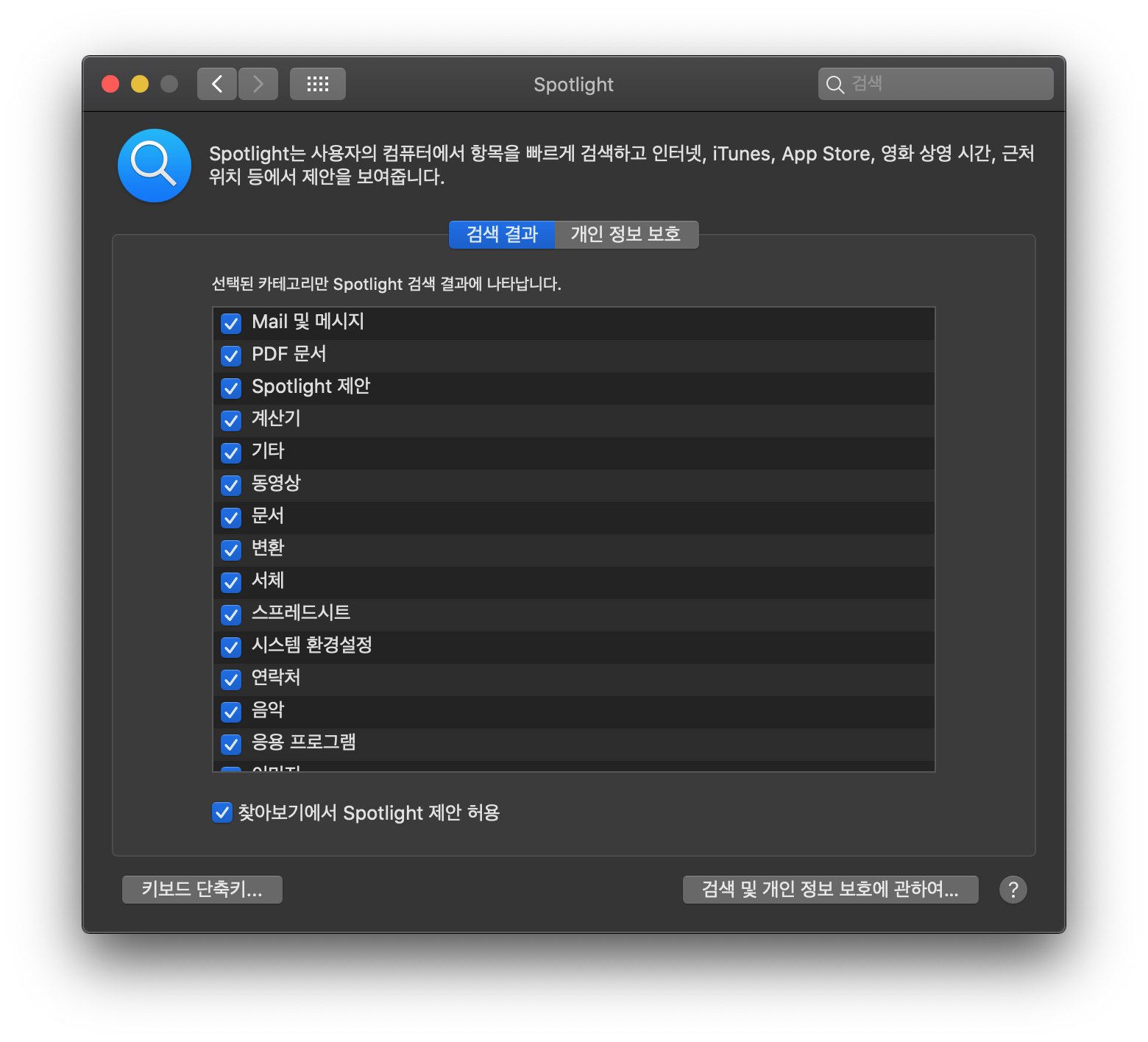The width and height of the screenshot is (1148, 1042).
Task: Select the 시스템 환경설정 row label
Action: pyautogui.click(x=312, y=645)
